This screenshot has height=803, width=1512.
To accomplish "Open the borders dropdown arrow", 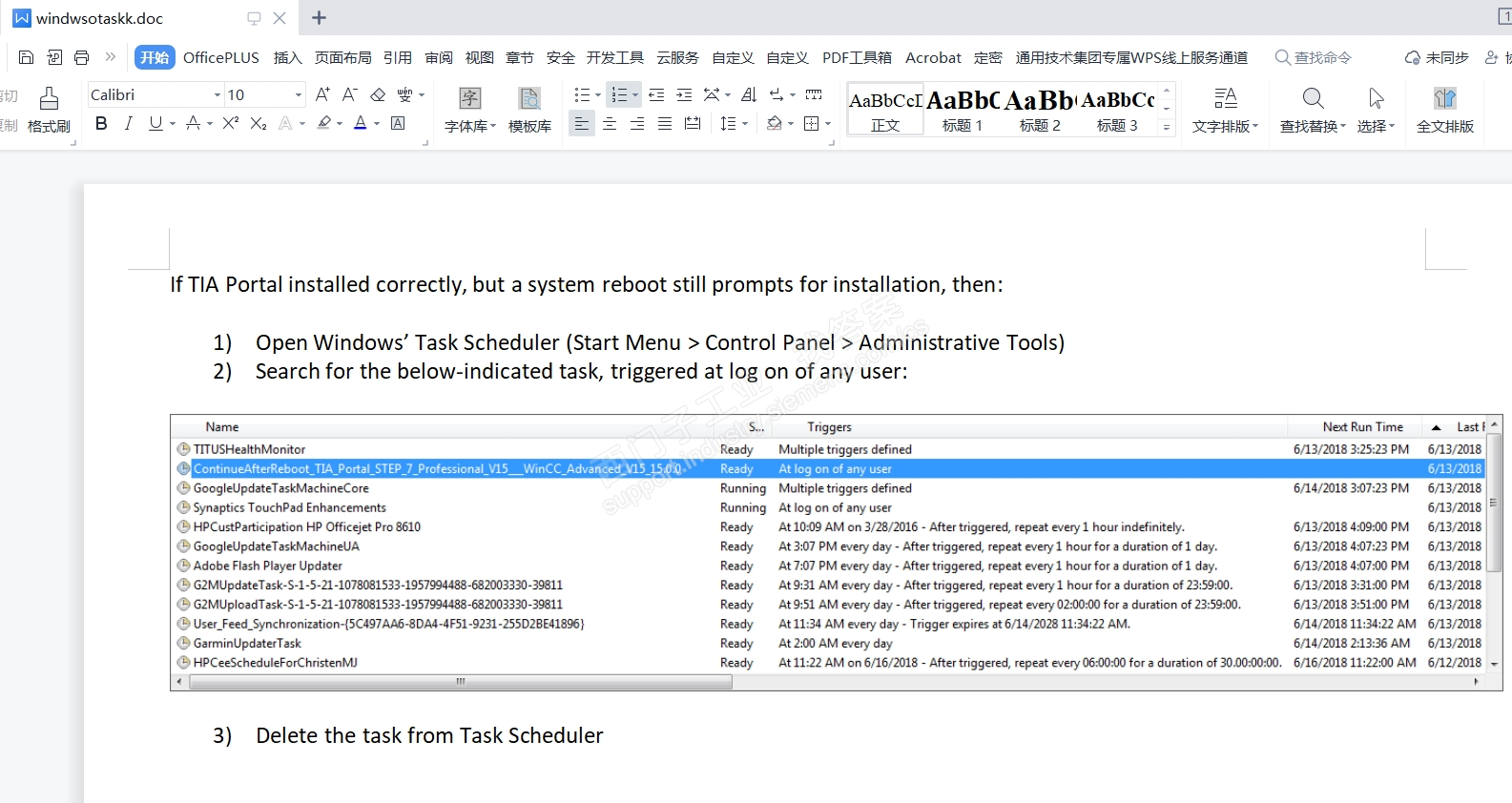I will point(828,123).
